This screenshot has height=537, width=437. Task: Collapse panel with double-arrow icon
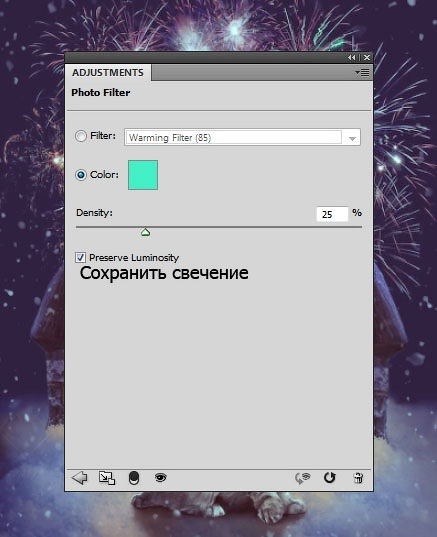(x=351, y=58)
